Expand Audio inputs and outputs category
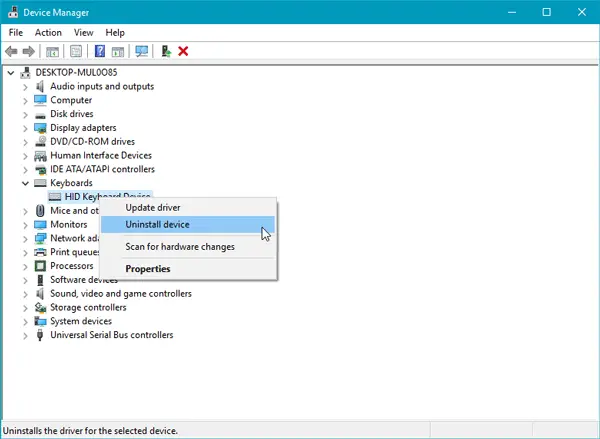600x439 pixels. 25,87
